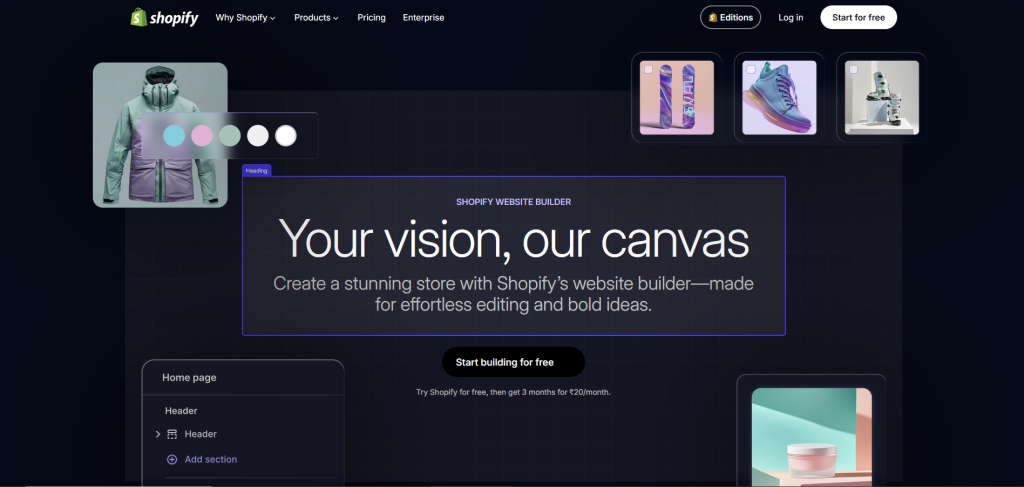
Task: Click the Header group label in panel
Action: [x=181, y=411]
